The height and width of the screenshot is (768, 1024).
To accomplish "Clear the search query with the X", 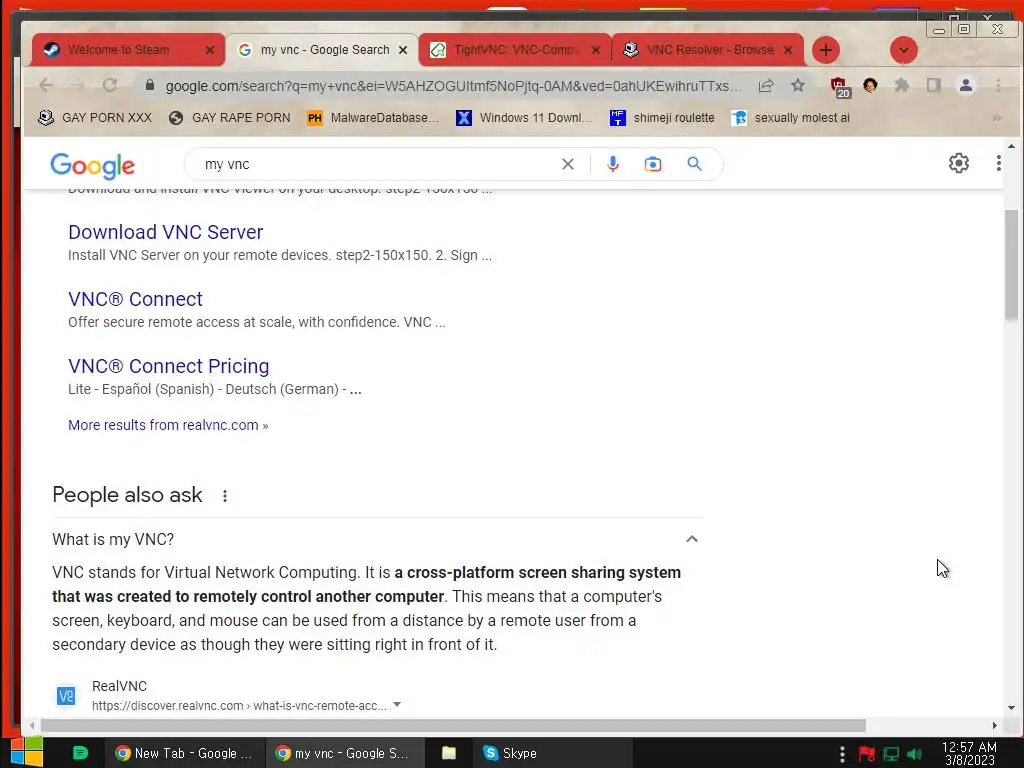I will pyautogui.click(x=568, y=164).
